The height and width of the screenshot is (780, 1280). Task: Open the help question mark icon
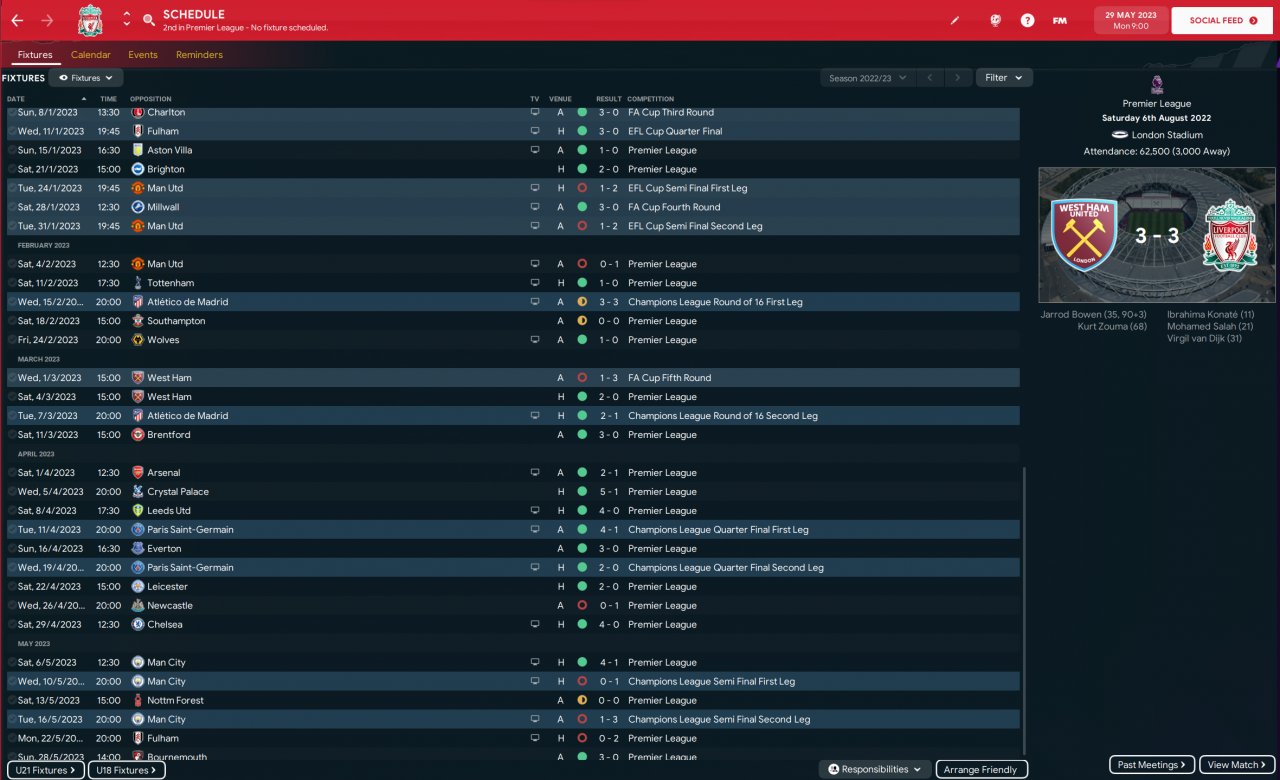tap(1027, 20)
